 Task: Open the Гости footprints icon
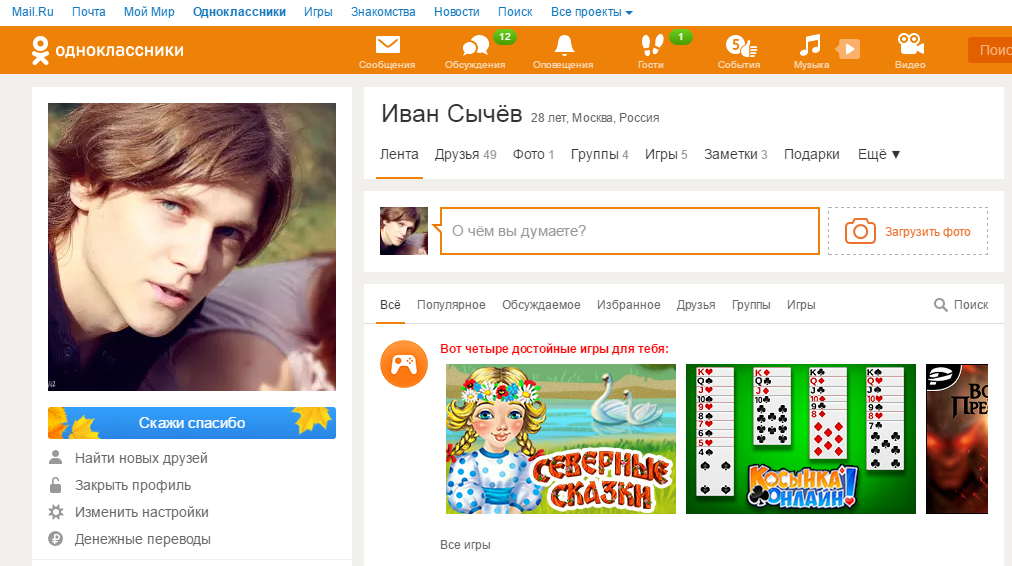click(651, 45)
